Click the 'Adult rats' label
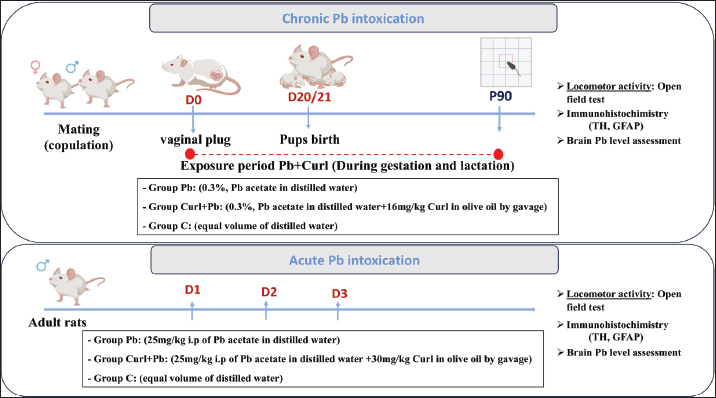The height and width of the screenshot is (398, 716). pyautogui.click(x=58, y=322)
